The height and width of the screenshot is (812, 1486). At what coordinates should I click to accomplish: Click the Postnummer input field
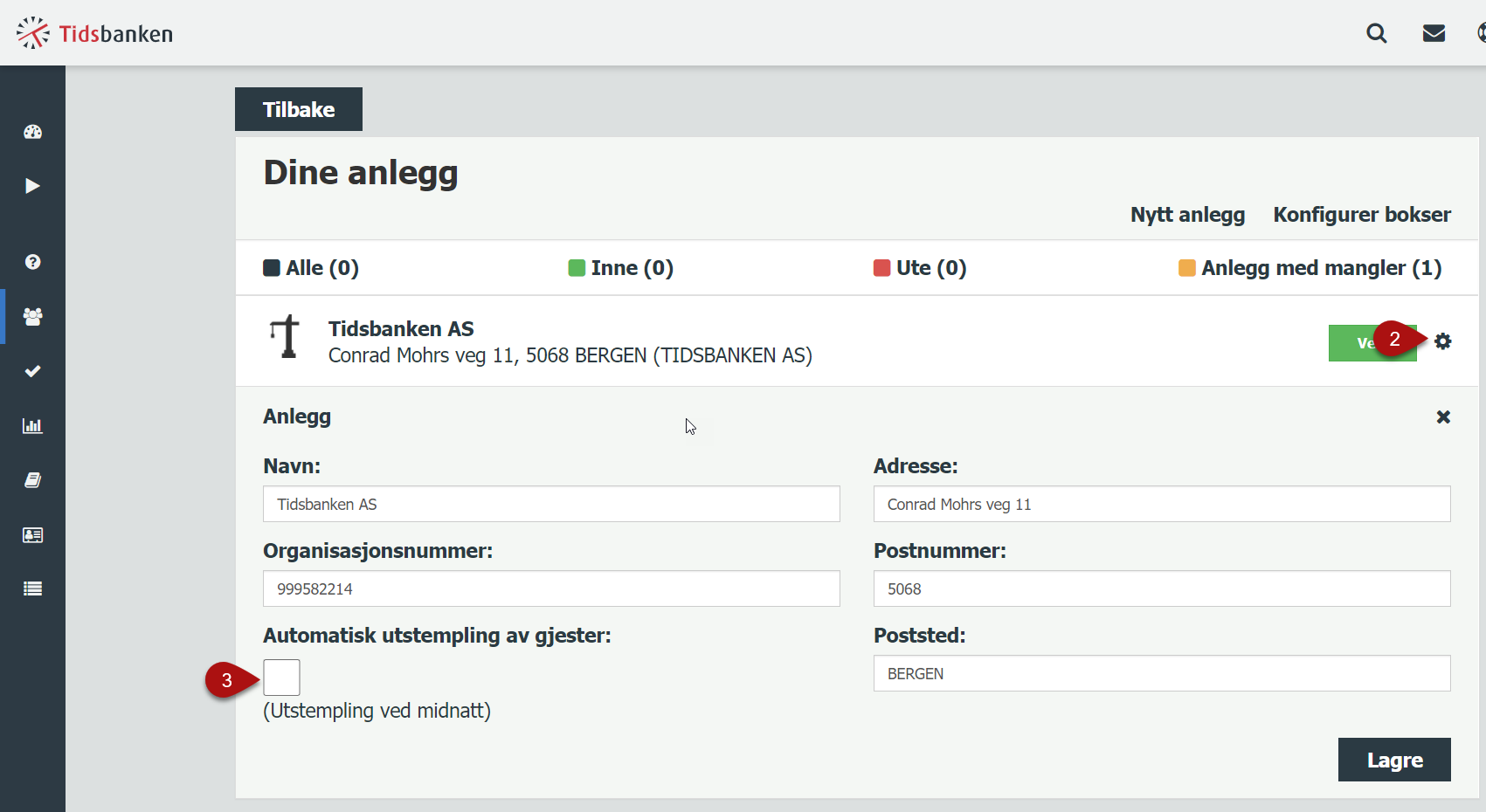point(1162,588)
